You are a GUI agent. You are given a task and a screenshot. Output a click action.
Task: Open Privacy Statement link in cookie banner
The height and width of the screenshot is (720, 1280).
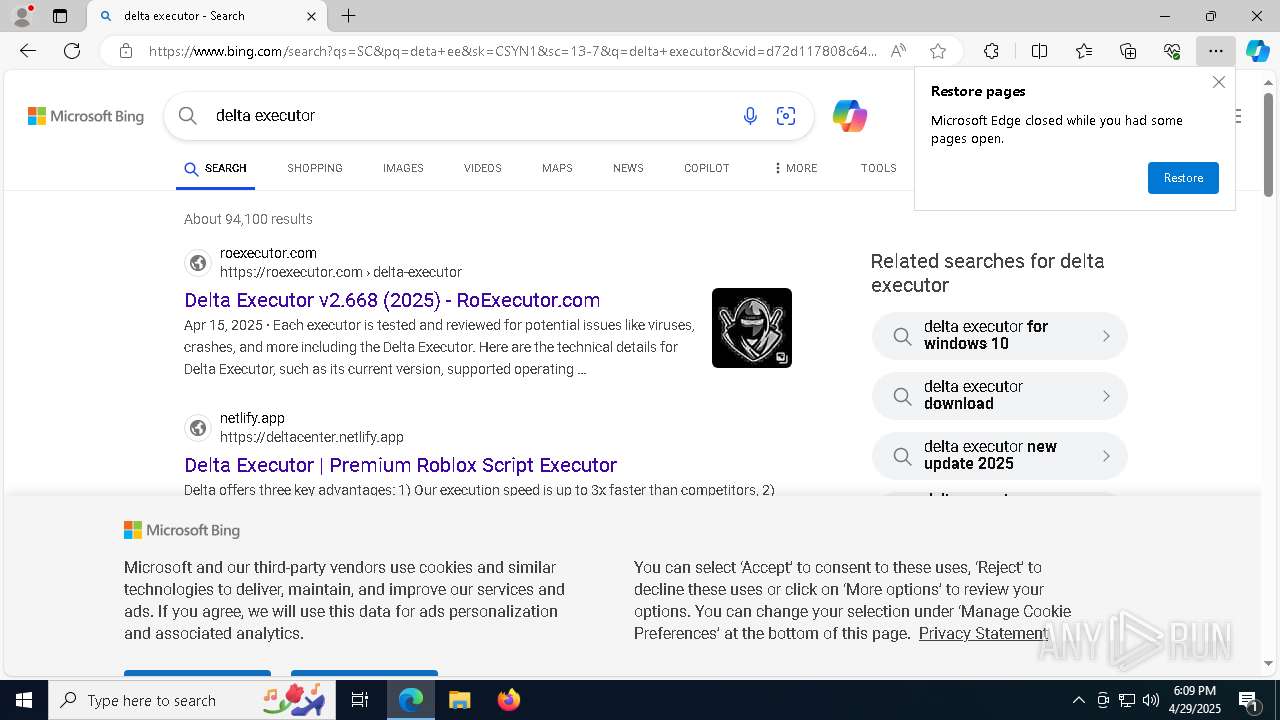click(983, 633)
